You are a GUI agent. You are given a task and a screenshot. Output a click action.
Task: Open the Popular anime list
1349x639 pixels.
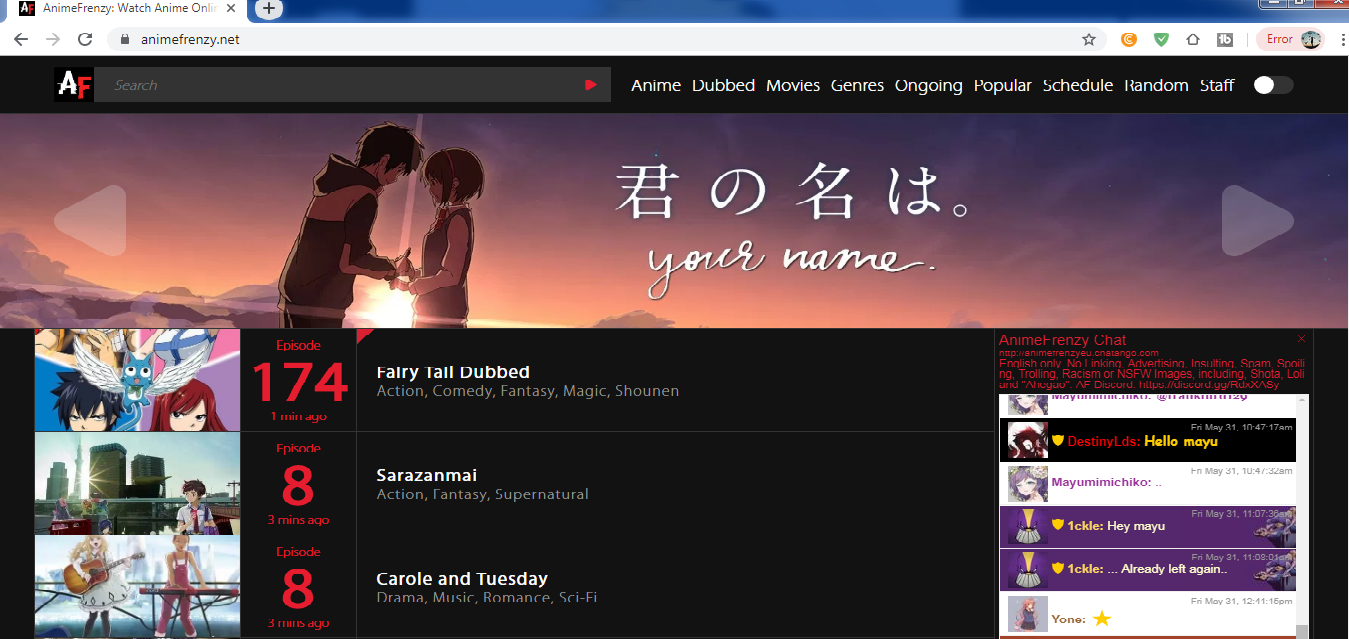1002,86
